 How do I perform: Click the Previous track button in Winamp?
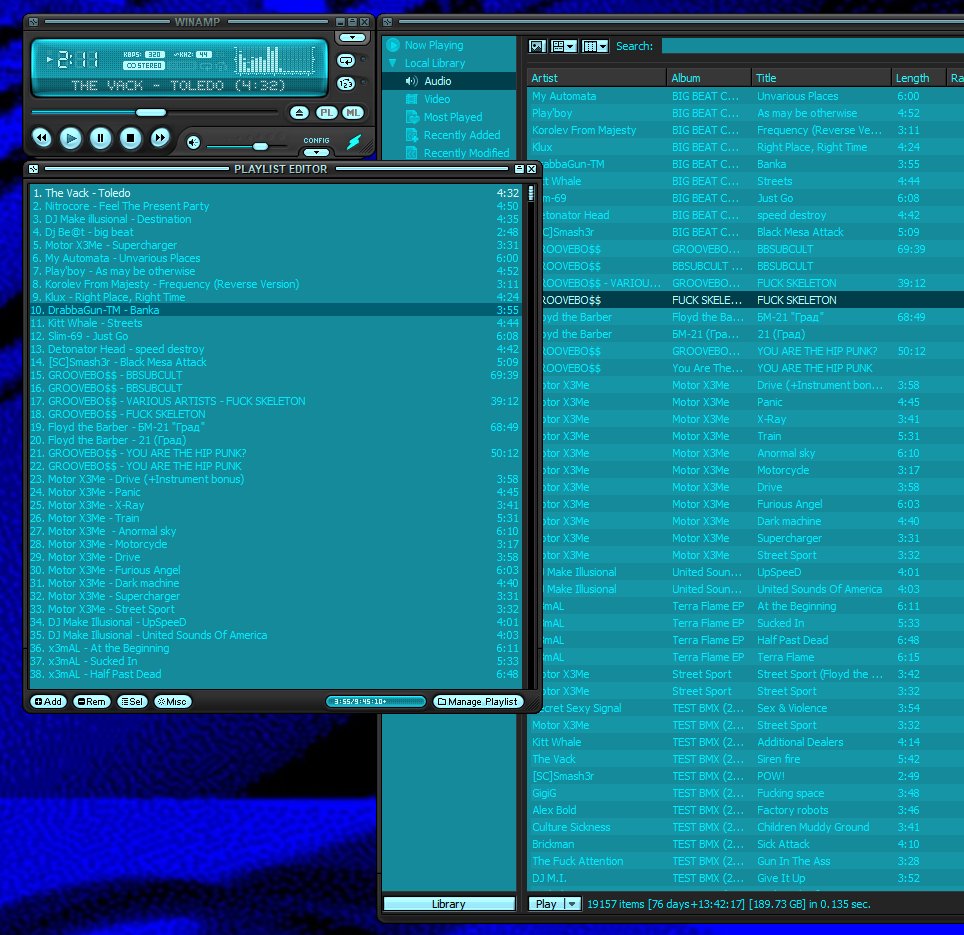[x=41, y=138]
